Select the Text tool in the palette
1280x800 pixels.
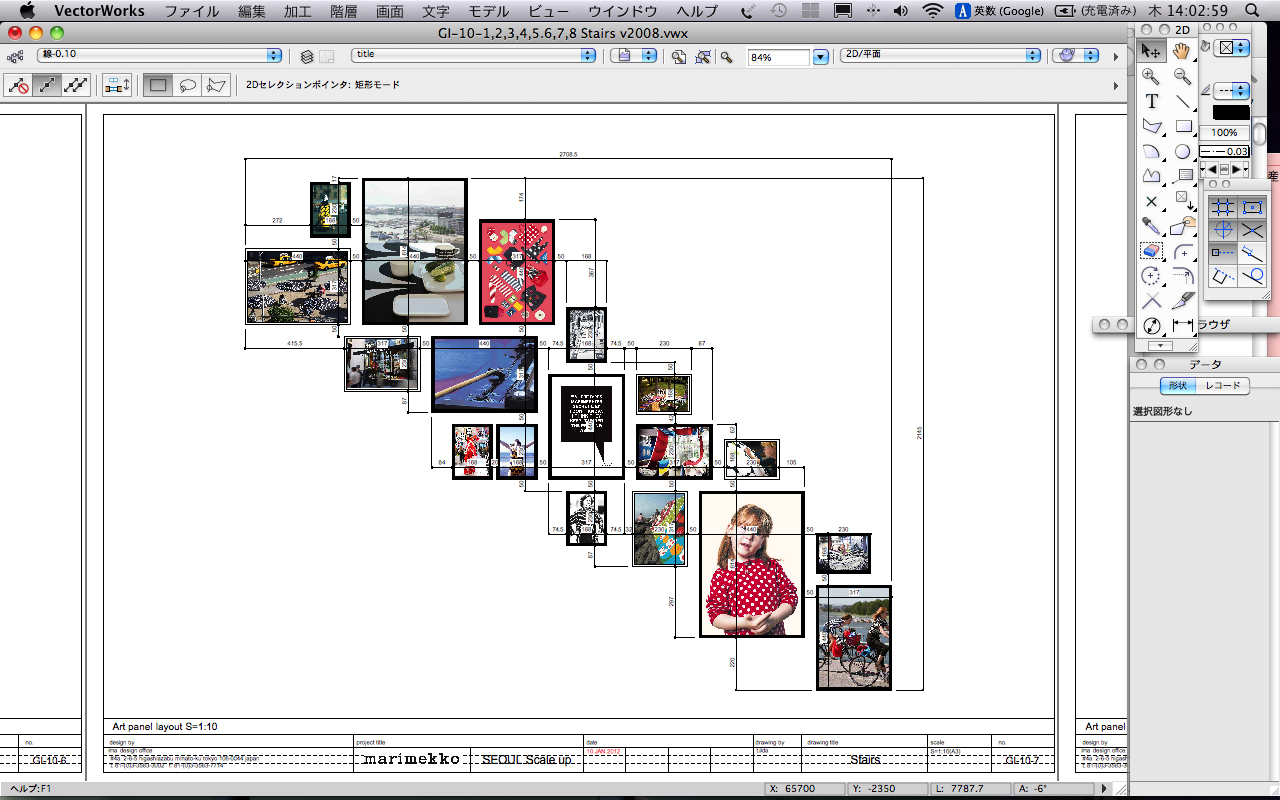[x=1151, y=101]
